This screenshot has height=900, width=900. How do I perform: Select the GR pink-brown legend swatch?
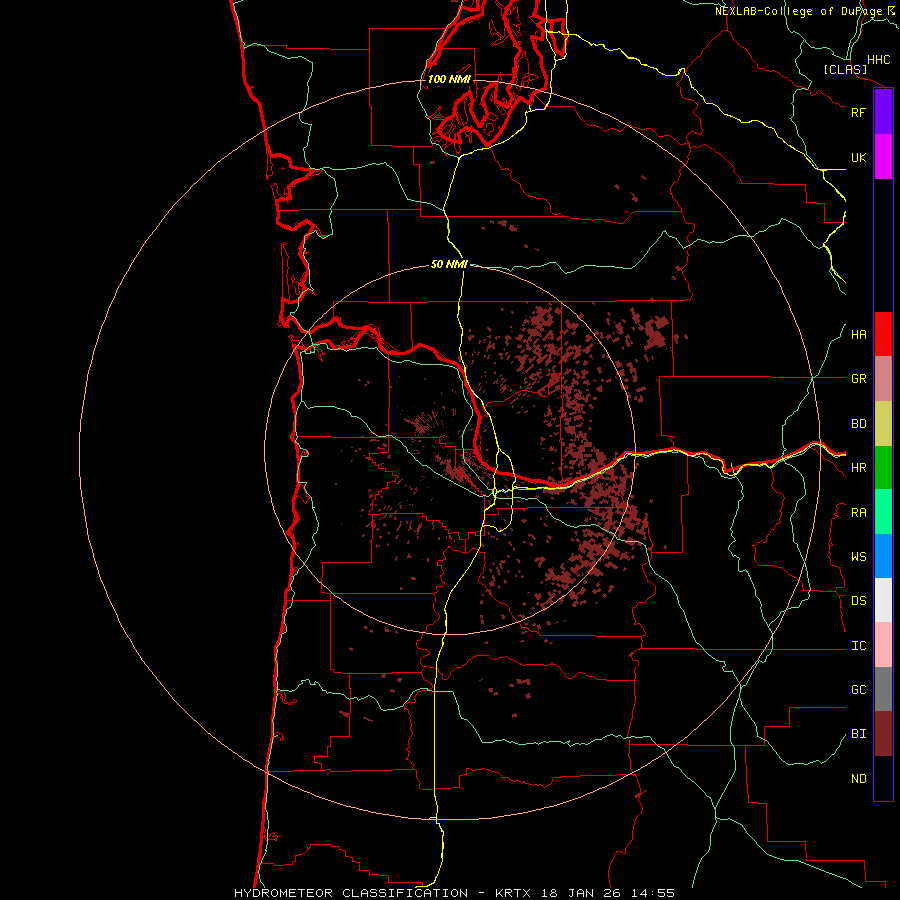point(883,379)
